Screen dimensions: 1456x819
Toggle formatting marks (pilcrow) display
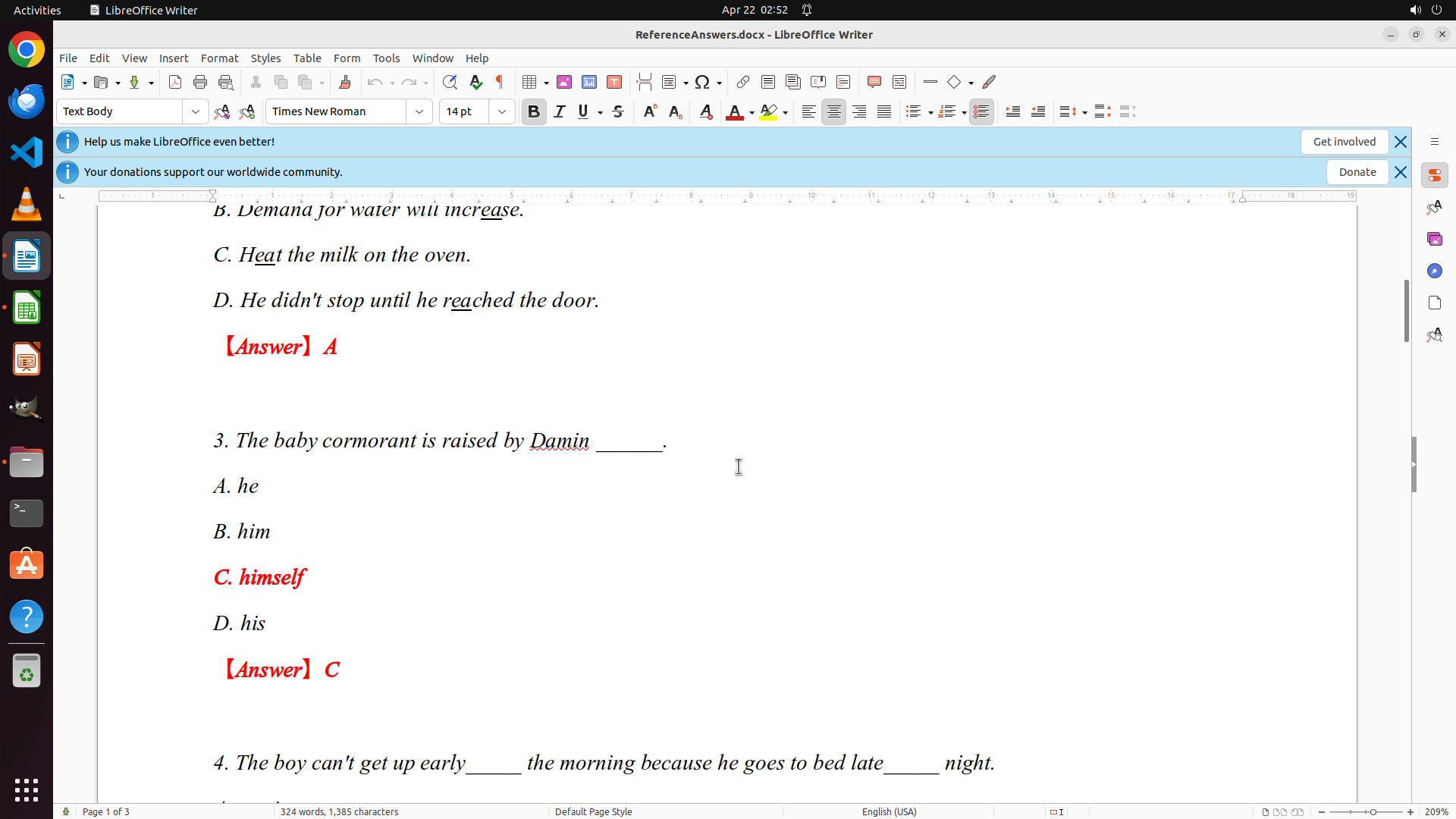coord(500,82)
